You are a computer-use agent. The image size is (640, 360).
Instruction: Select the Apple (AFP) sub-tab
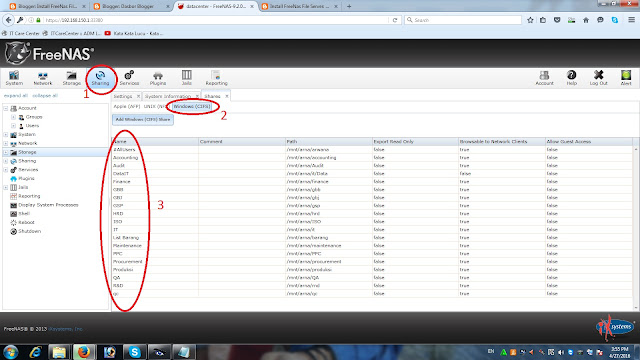[127, 107]
